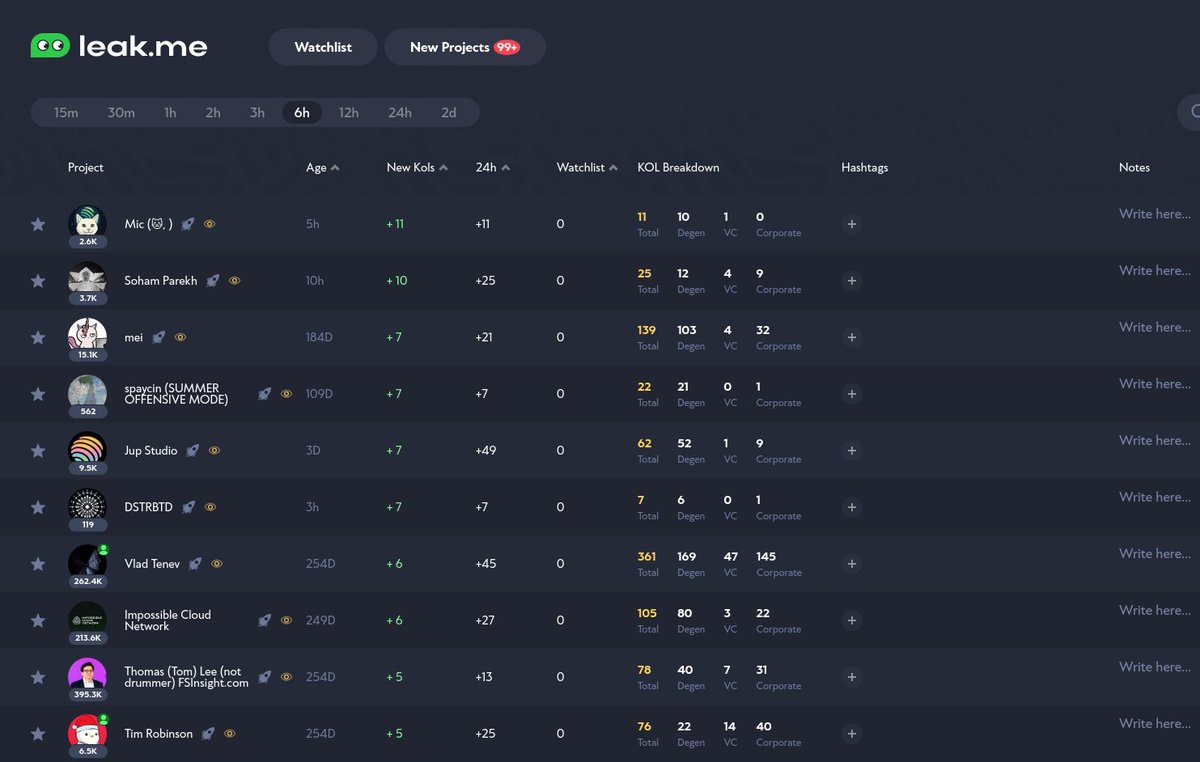Star the DSTRBTD row
Image resolution: width=1200 pixels, height=762 pixels.
[38, 507]
